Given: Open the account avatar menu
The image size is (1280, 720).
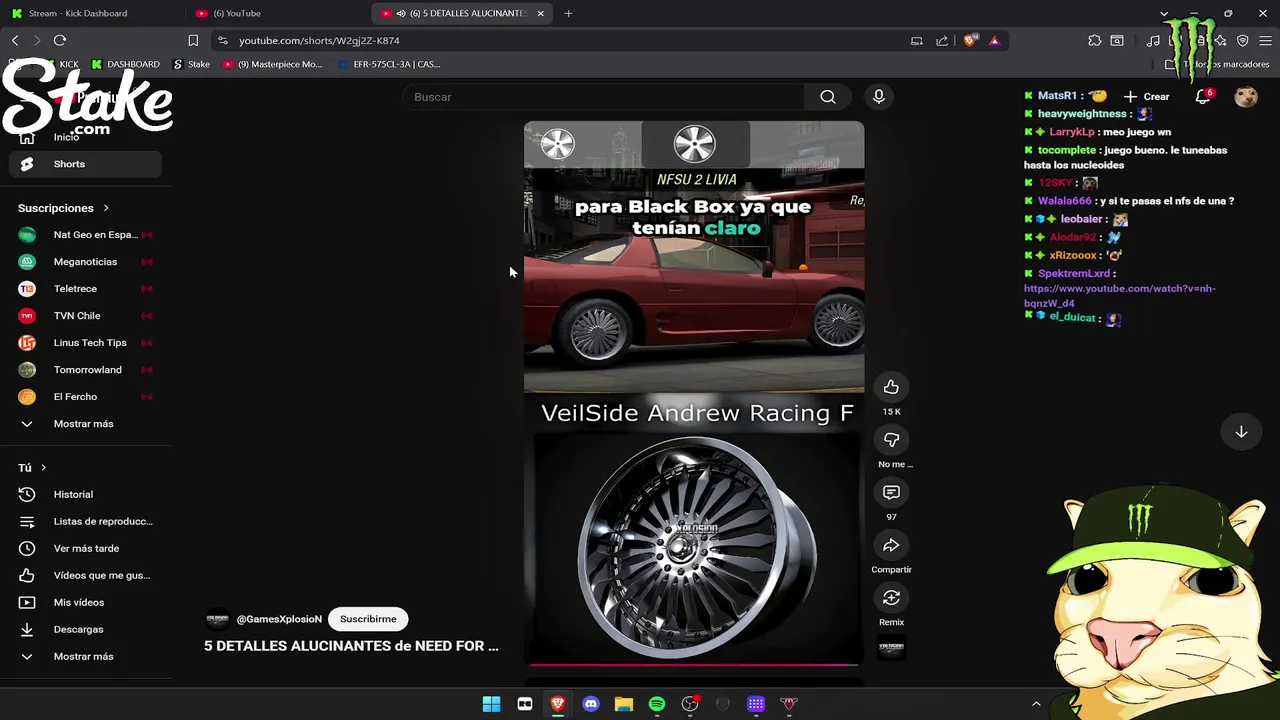Looking at the screenshot, I should pyautogui.click(x=1245, y=97).
